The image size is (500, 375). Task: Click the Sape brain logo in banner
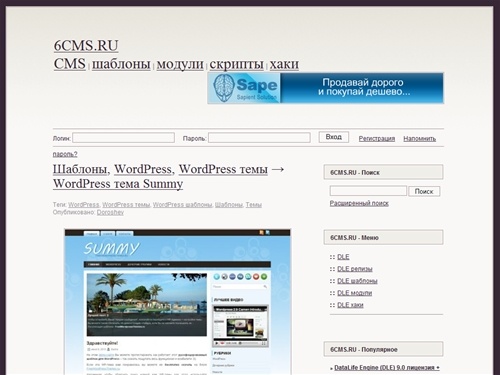click(x=224, y=88)
